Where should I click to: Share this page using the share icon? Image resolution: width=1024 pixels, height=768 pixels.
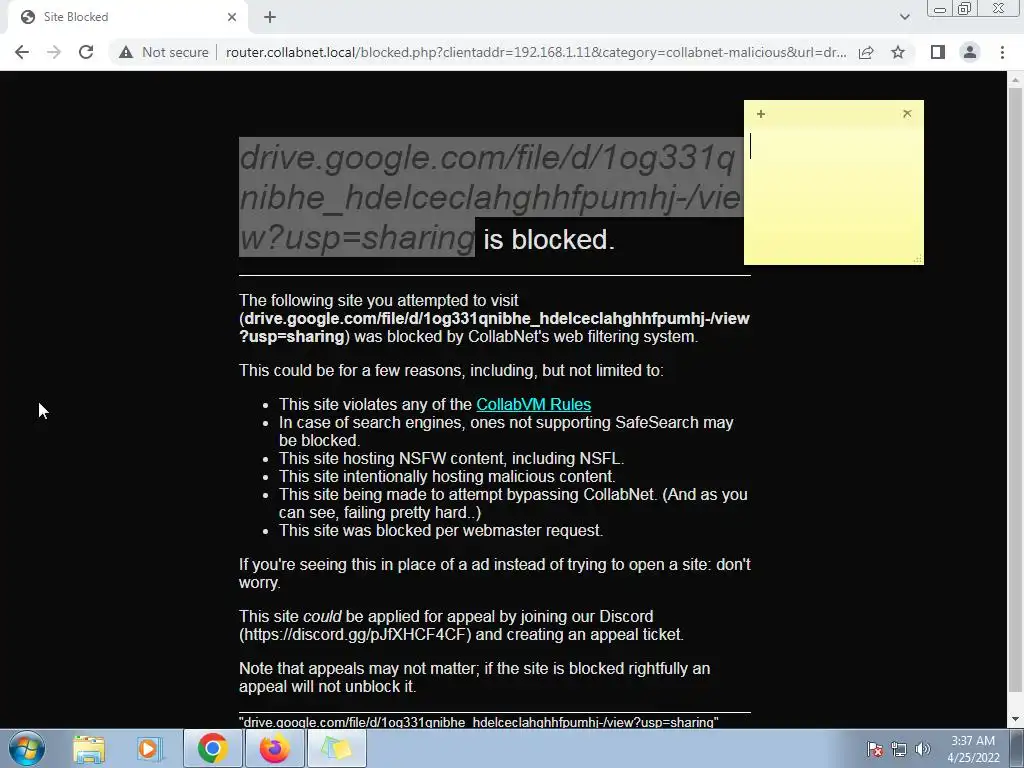866,52
